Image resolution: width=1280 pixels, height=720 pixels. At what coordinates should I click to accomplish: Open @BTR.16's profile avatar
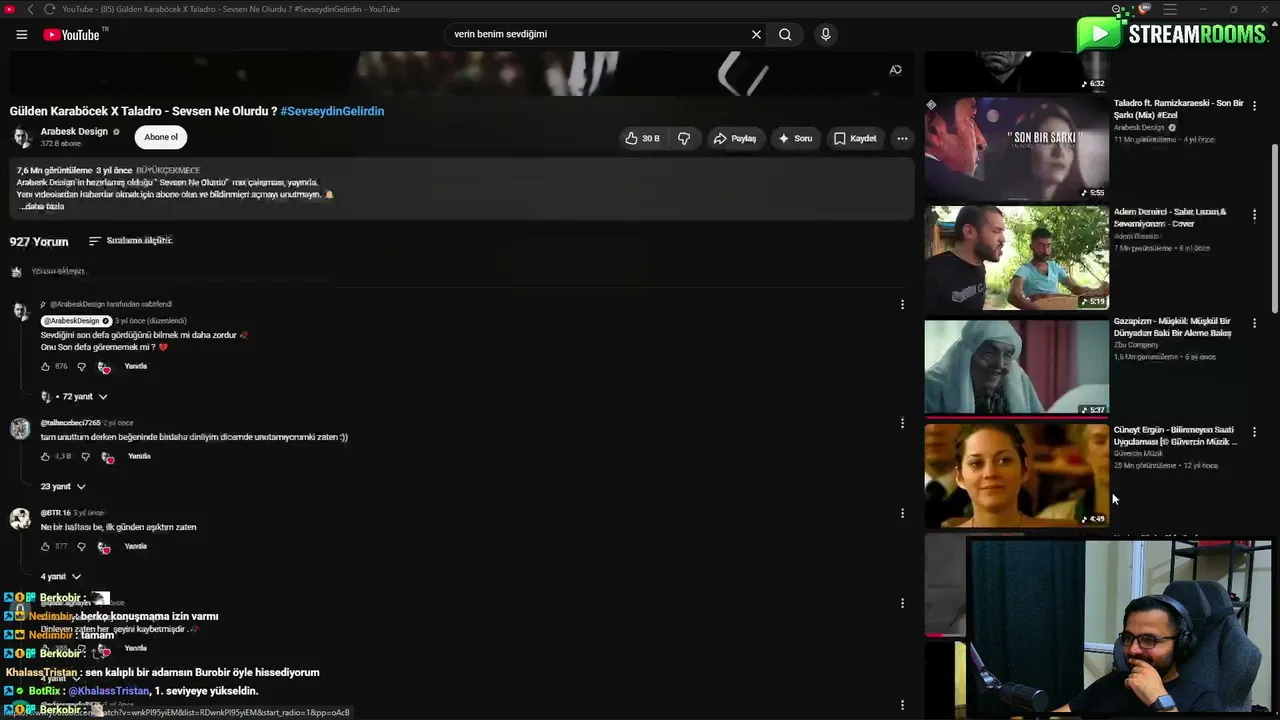21,518
